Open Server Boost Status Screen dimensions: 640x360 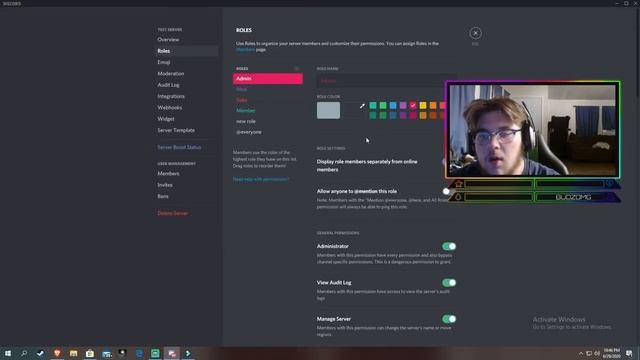pos(186,147)
